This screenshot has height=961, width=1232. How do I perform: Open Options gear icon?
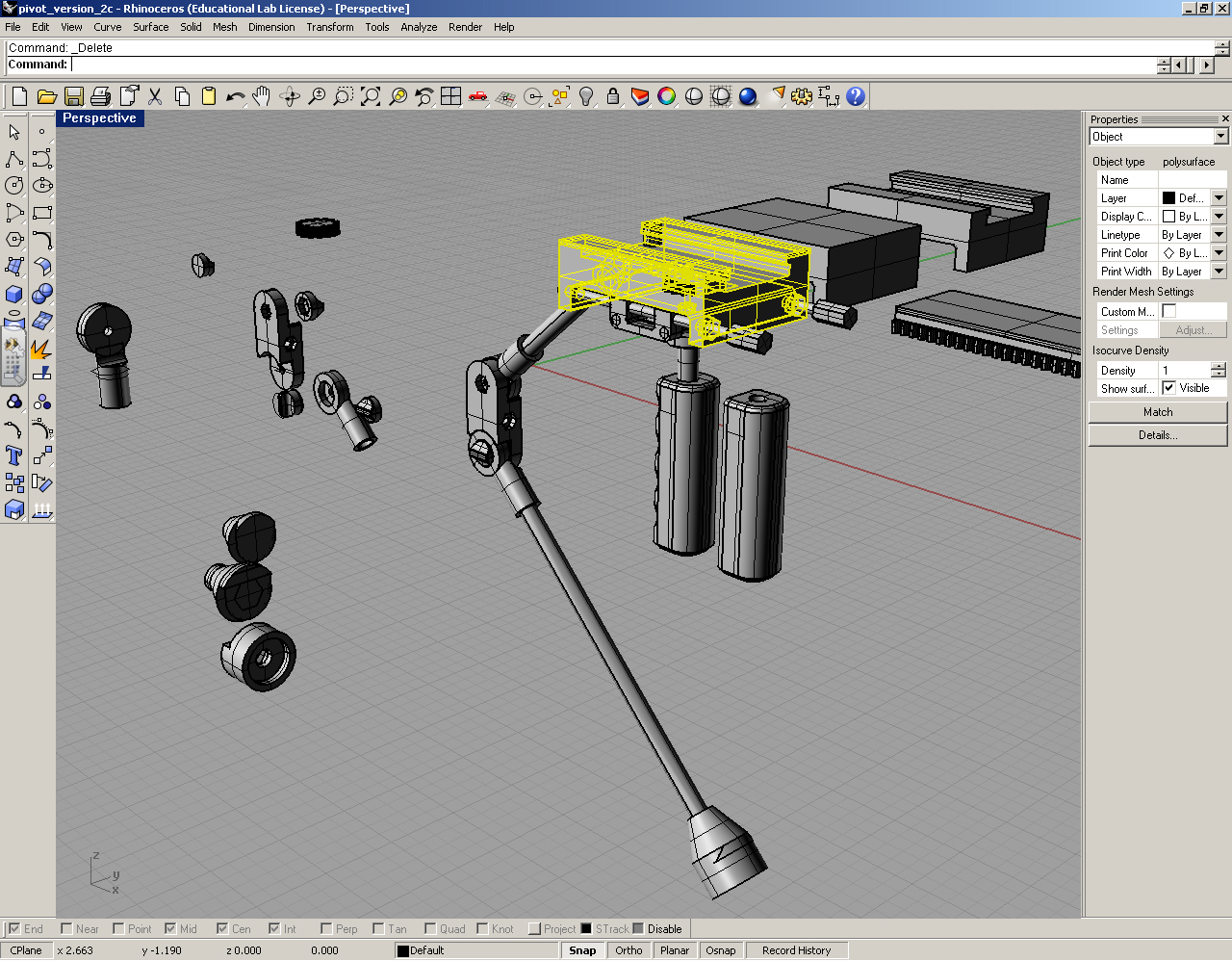click(x=802, y=96)
